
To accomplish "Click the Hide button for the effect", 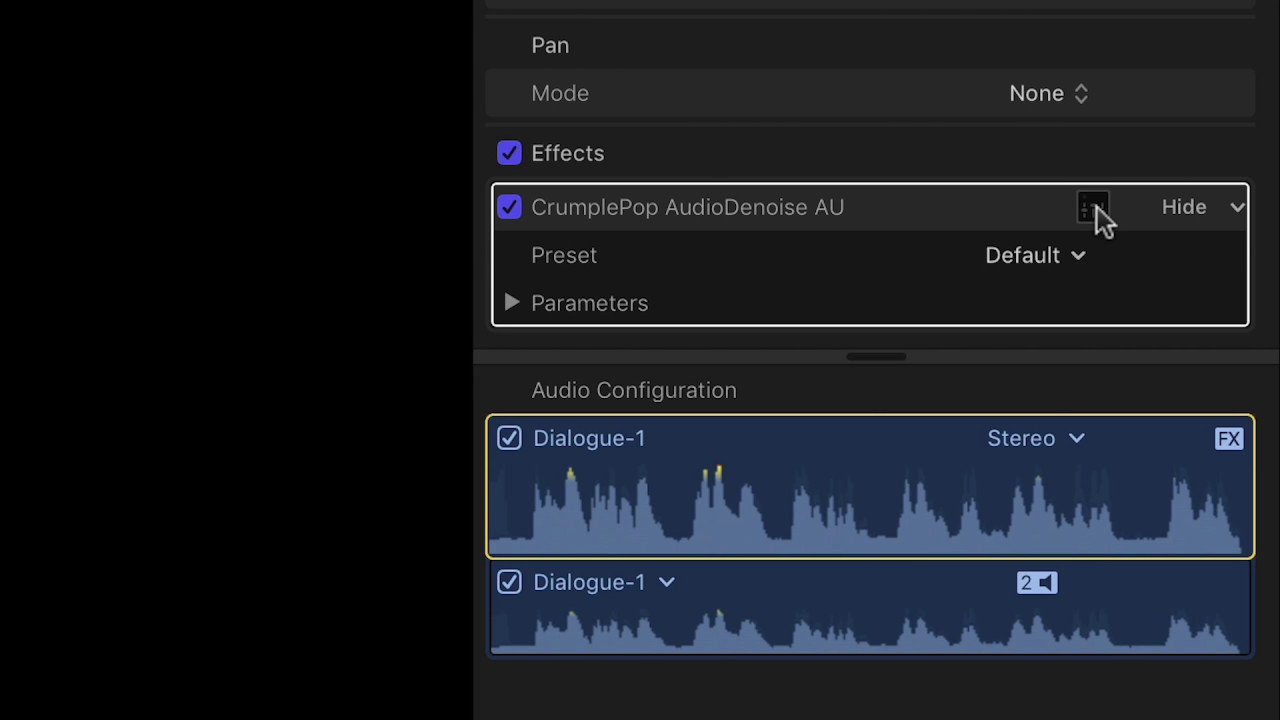I will coord(1184,207).
